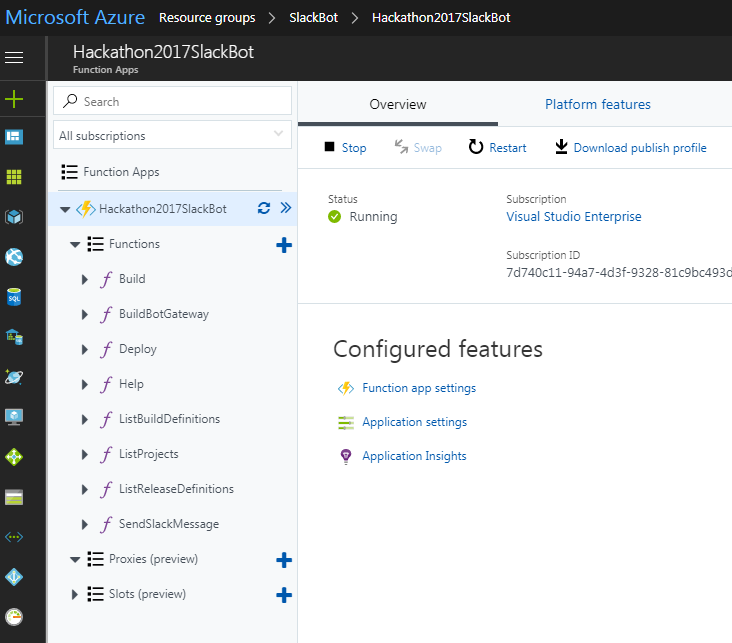Open the Azure Cosmos DB sidebar icon
Screen dimensions: 732x643
click(14, 377)
